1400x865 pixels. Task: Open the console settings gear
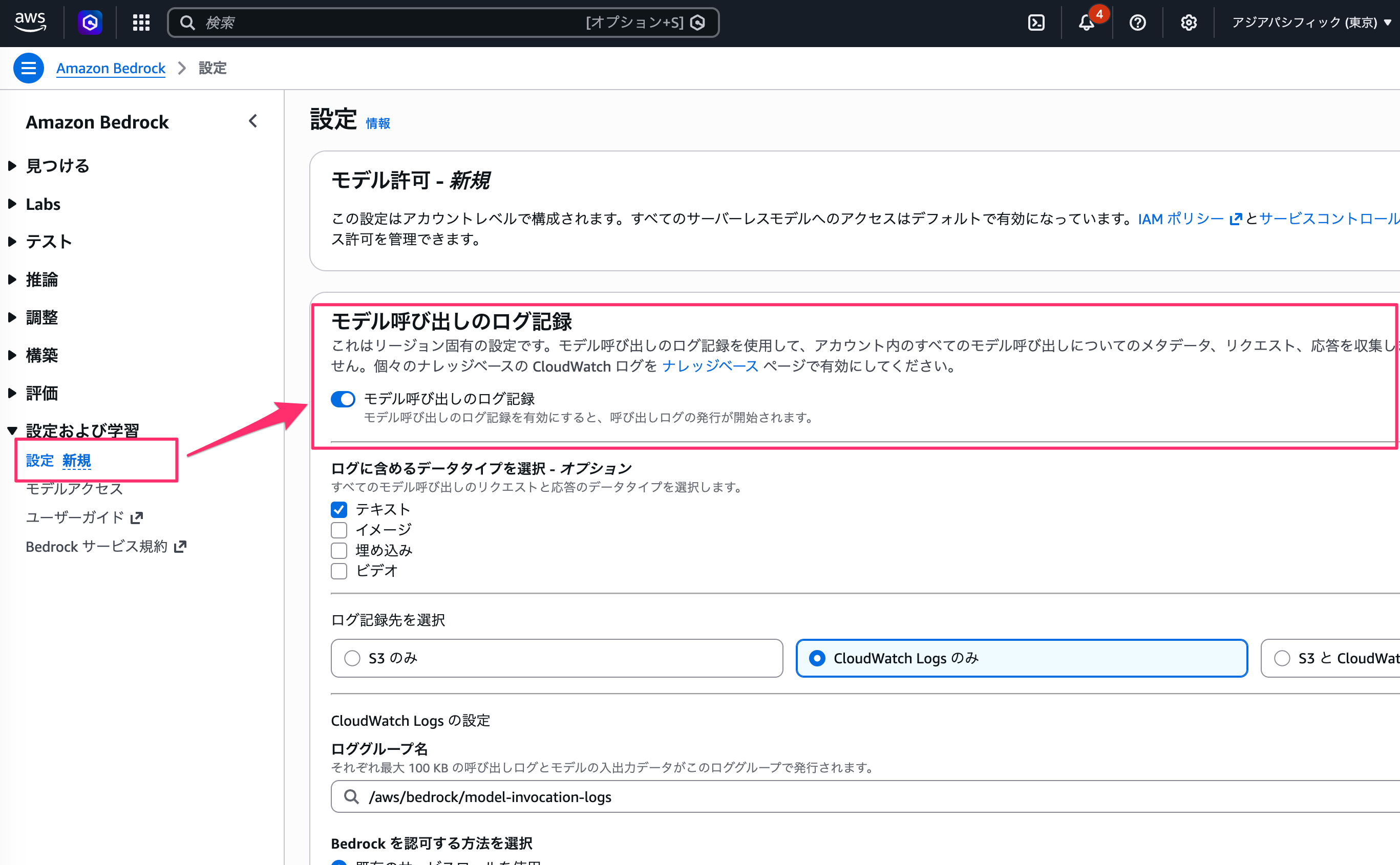click(1188, 23)
